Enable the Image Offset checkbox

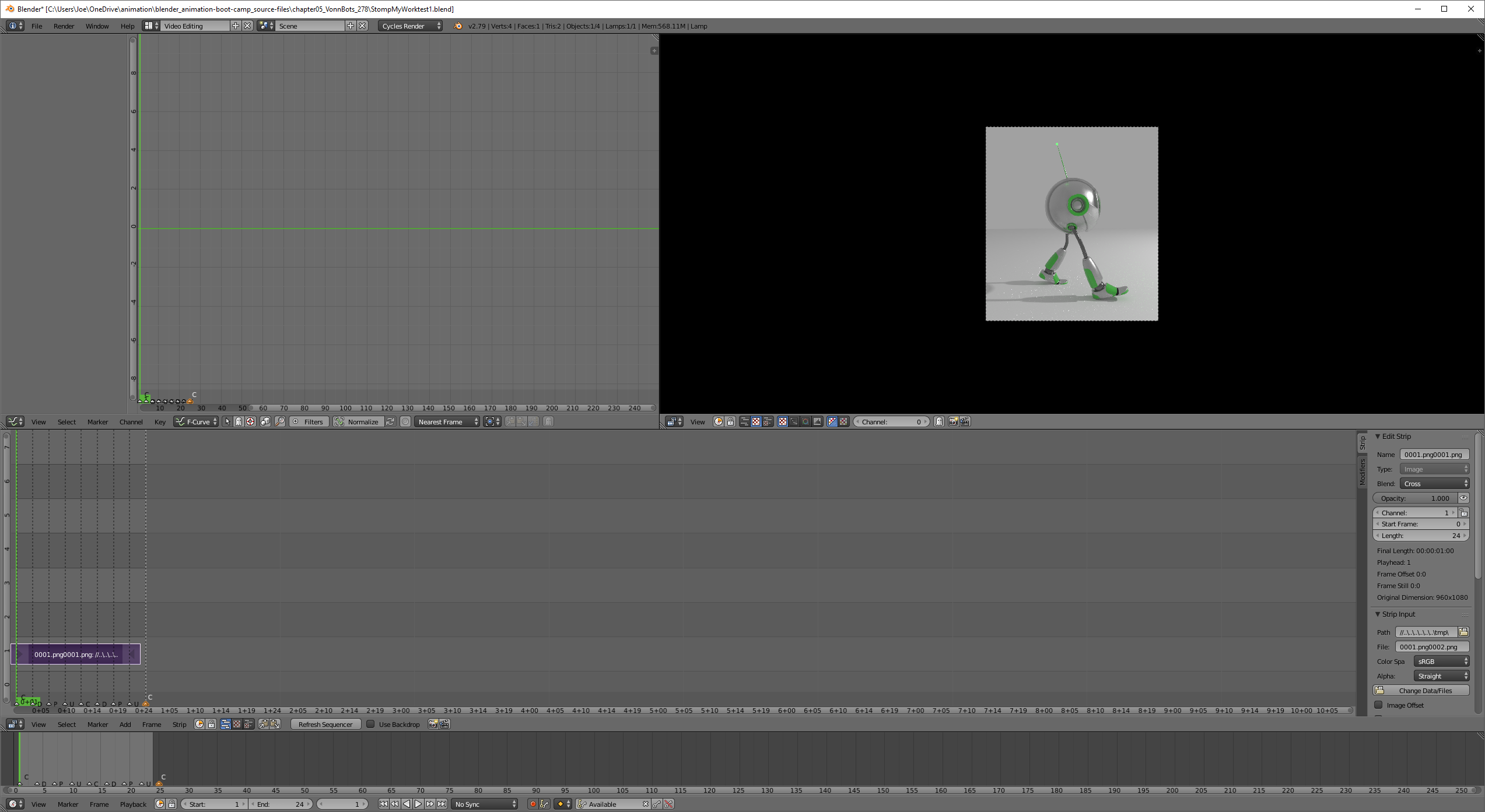(x=1379, y=705)
